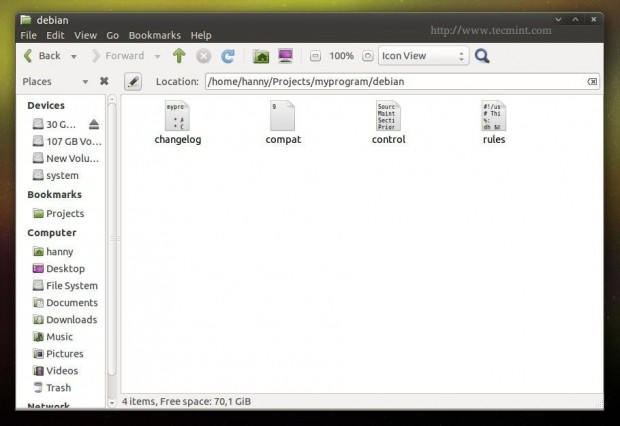This screenshot has width=620, height=426.
Task: Open the Bookmarks menu
Action: (x=155, y=35)
